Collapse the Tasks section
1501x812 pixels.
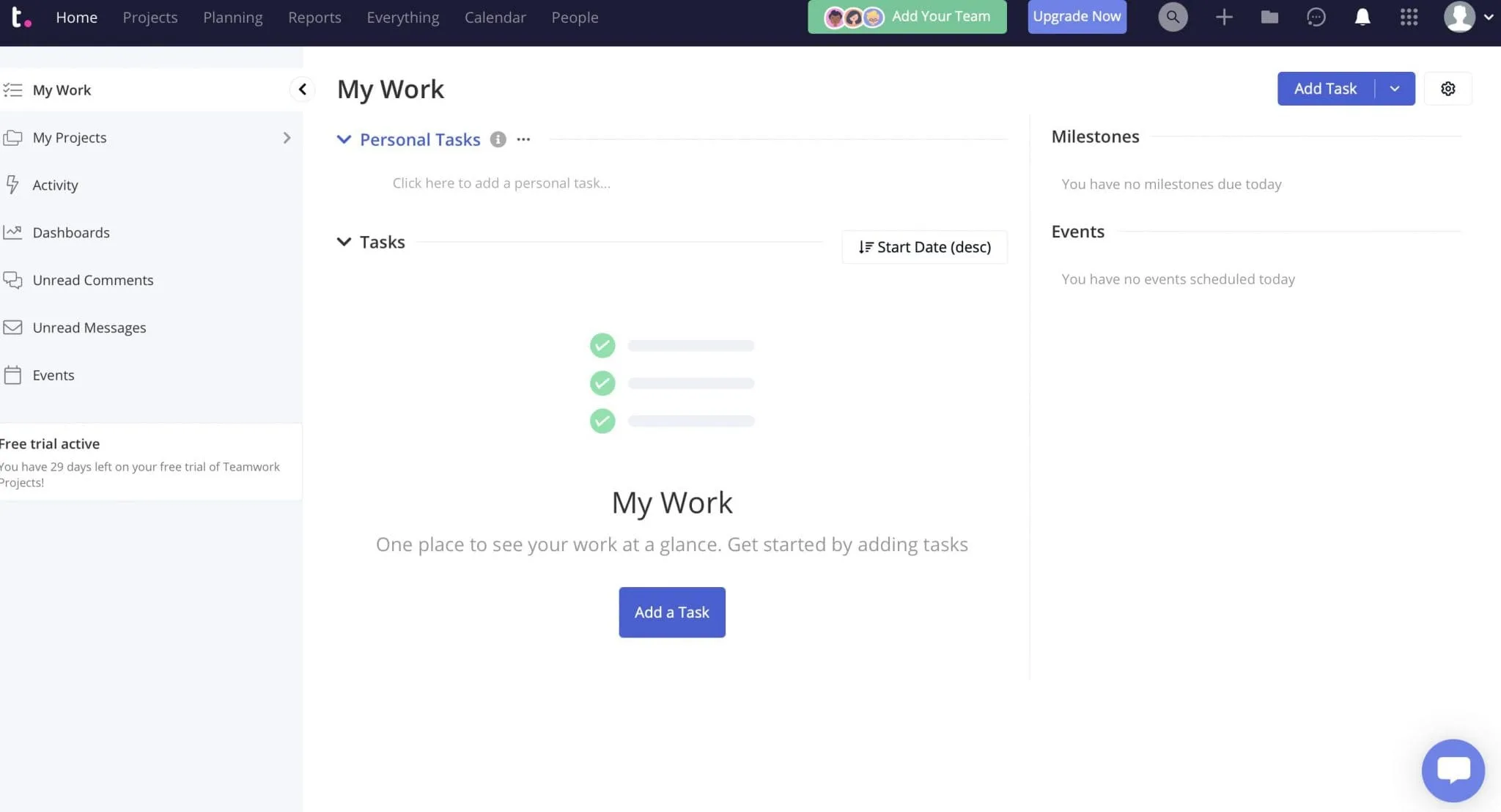click(344, 242)
